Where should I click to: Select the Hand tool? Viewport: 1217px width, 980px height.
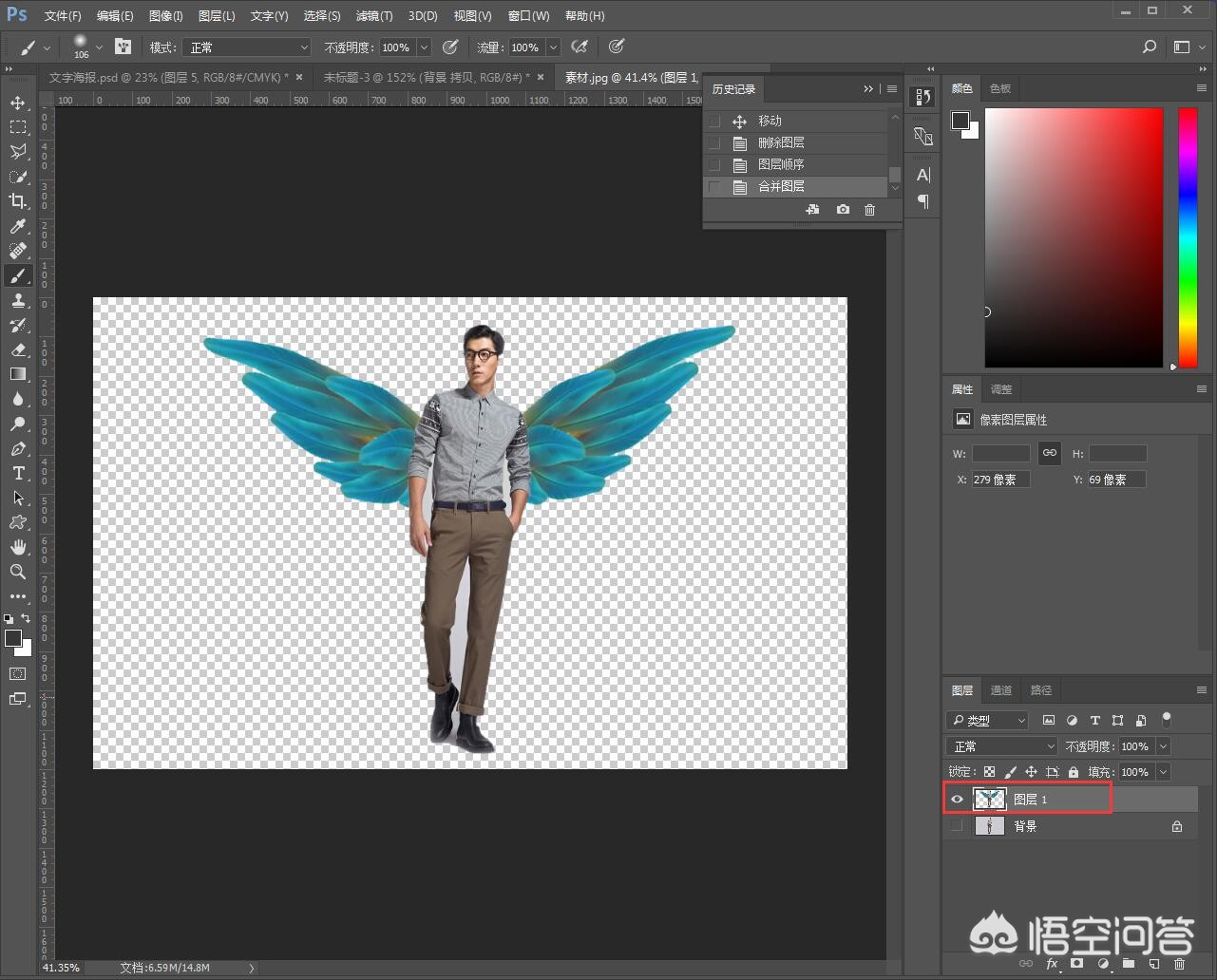coord(17,547)
